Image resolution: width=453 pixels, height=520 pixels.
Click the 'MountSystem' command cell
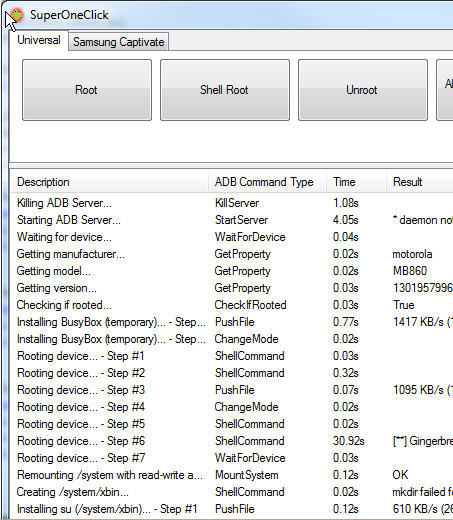(x=247, y=475)
